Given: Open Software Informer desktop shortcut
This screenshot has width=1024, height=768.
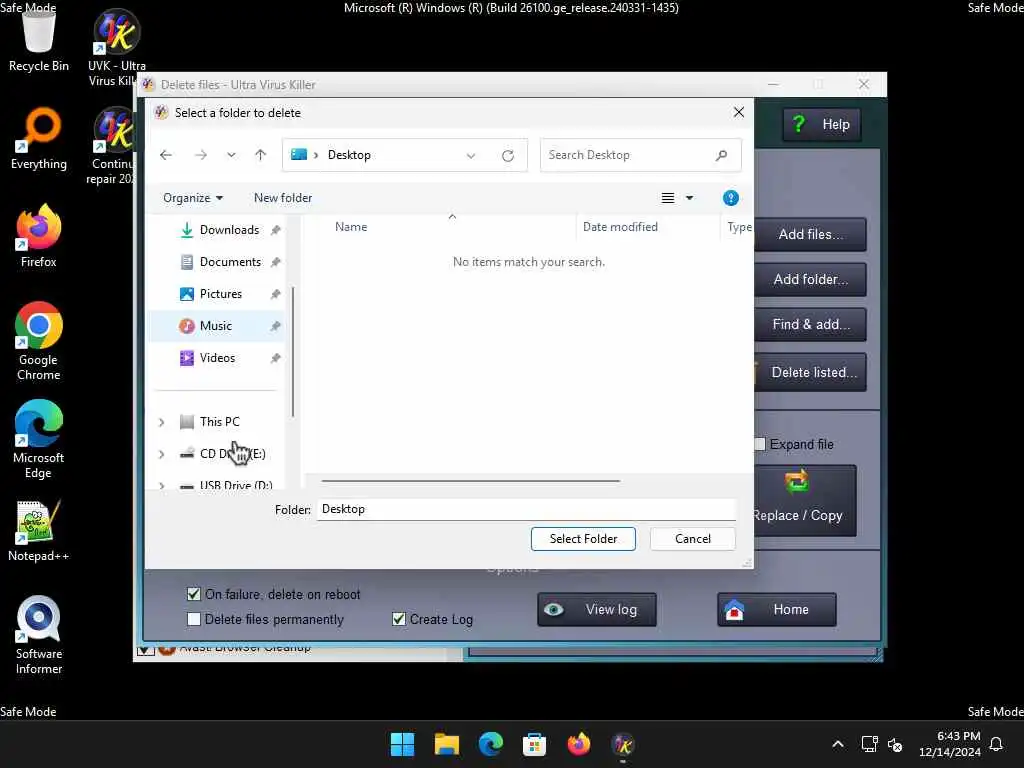Looking at the screenshot, I should pyautogui.click(x=39, y=635).
